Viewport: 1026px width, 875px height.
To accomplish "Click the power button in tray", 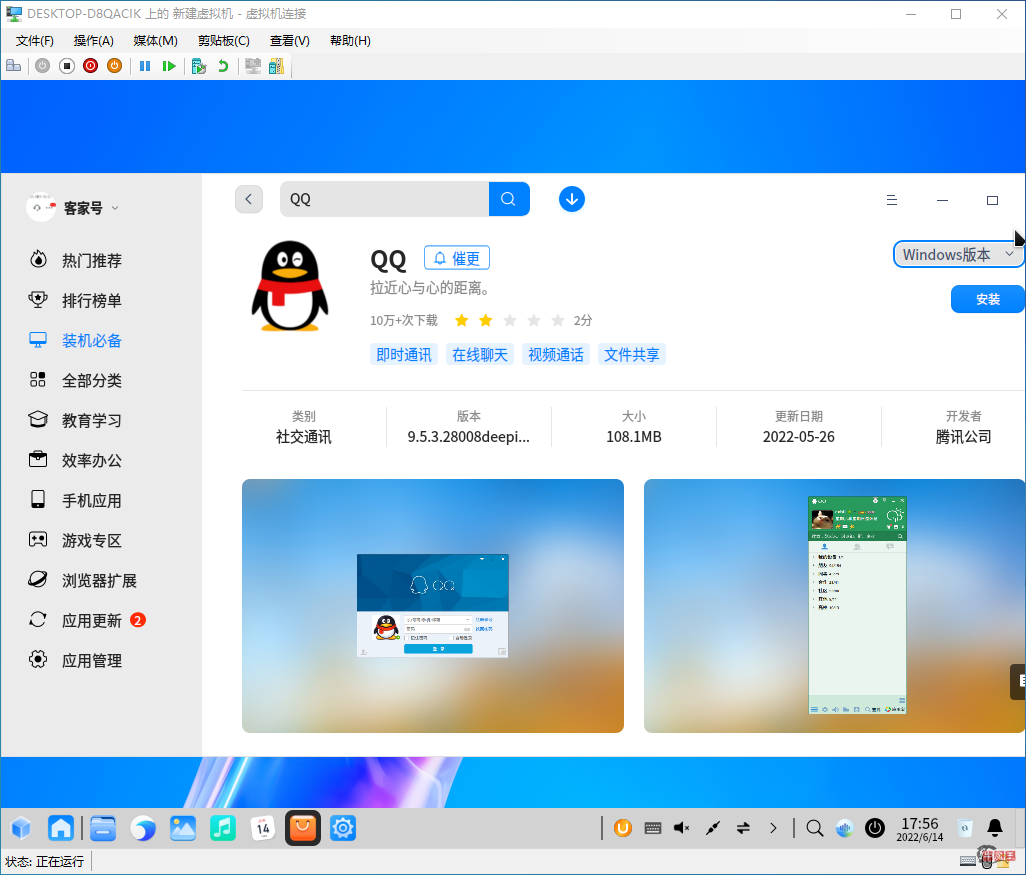I will [875, 828].
